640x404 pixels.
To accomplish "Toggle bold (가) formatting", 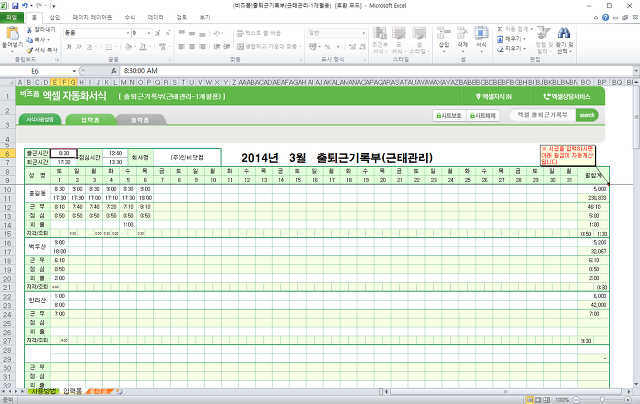I will coord(69,47).
